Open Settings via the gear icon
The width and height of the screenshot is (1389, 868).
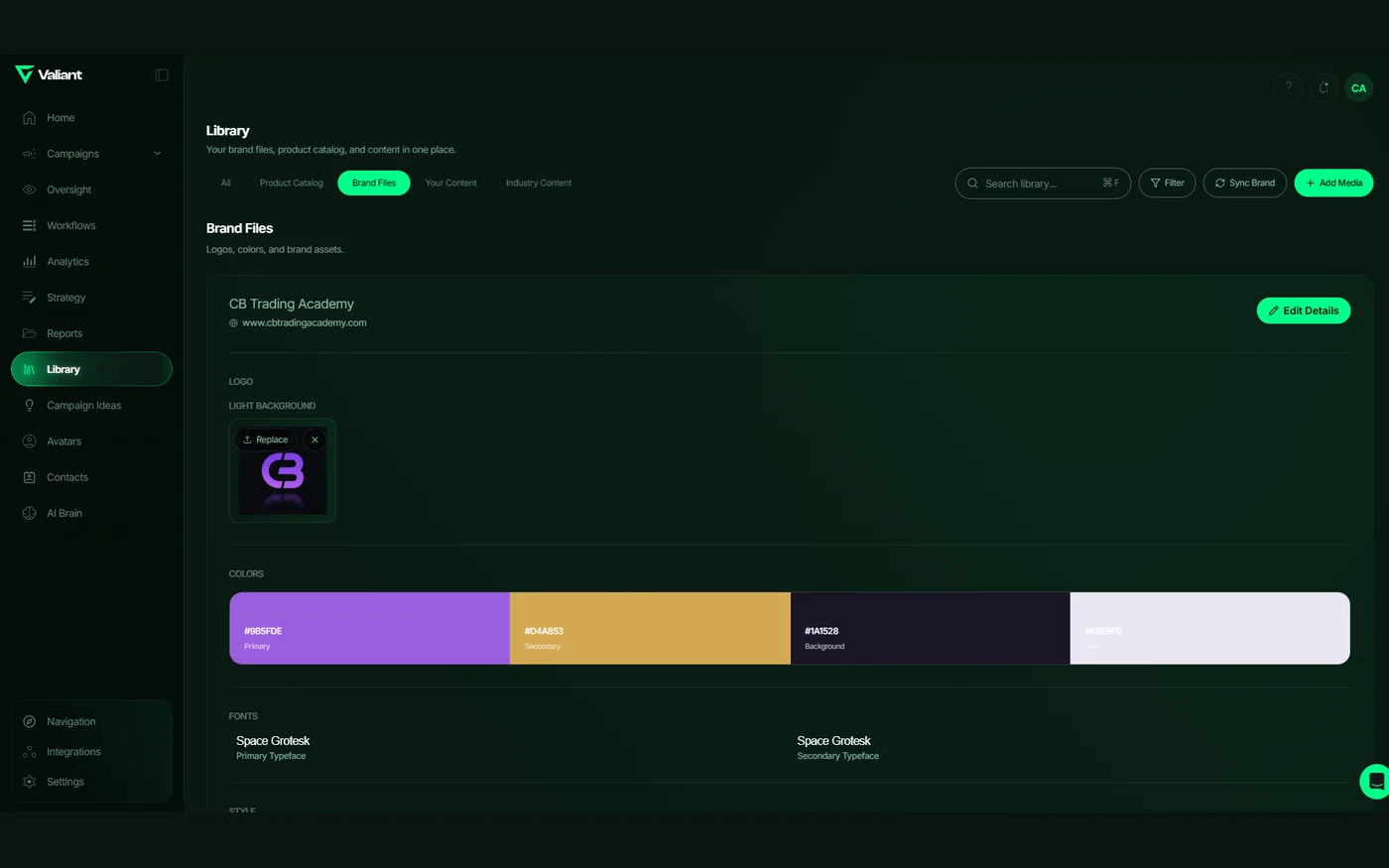30,782
